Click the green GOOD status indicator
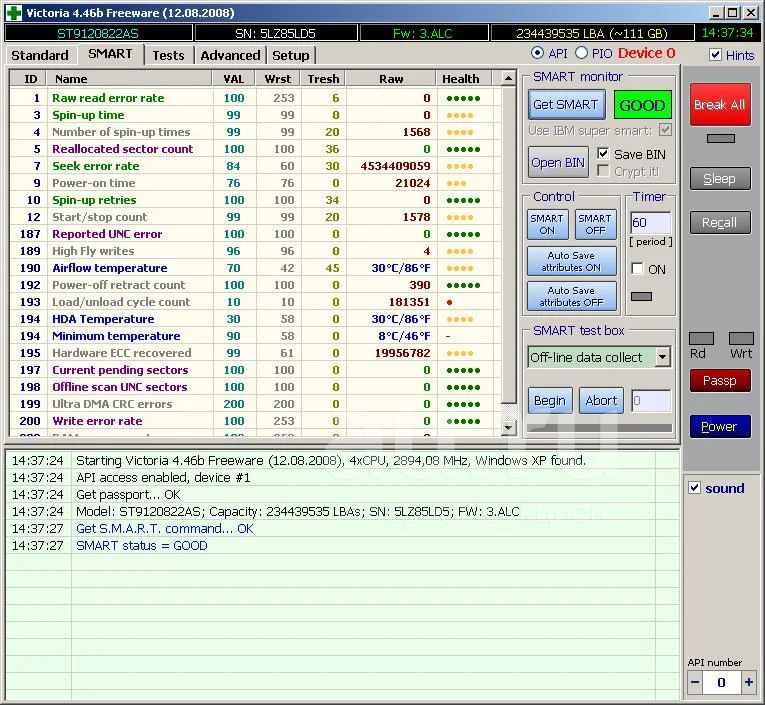 click(643, 105)
